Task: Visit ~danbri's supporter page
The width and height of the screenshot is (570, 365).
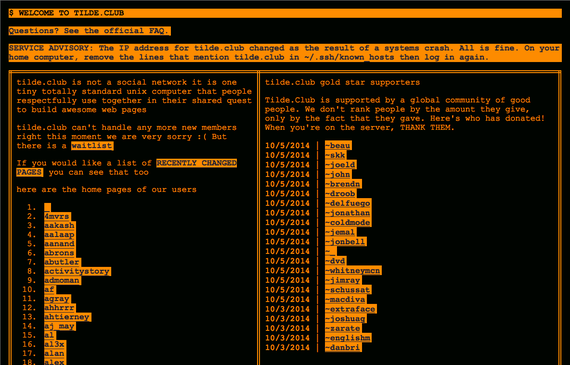Action: pos(343,348)
